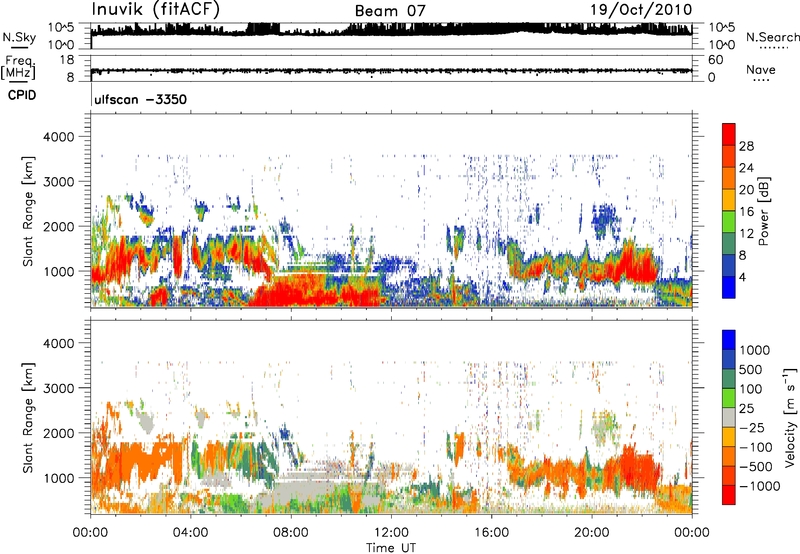Click the gray segment of Velocity colorbar

729,418
